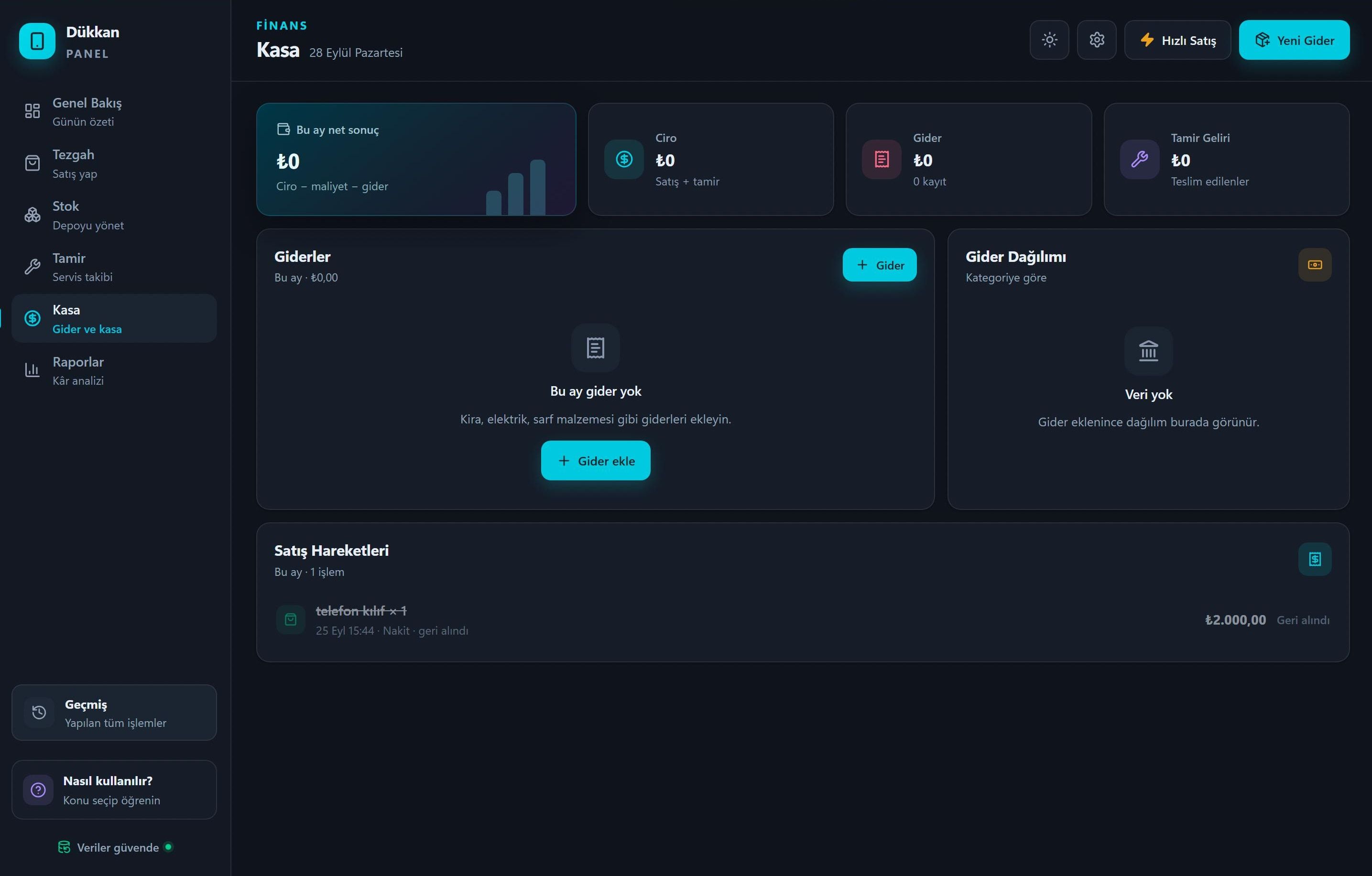Click the Genel Bakış grid icon
Image resolution: width=1372 pixels, height=876 pixels.
coord(33,110)
